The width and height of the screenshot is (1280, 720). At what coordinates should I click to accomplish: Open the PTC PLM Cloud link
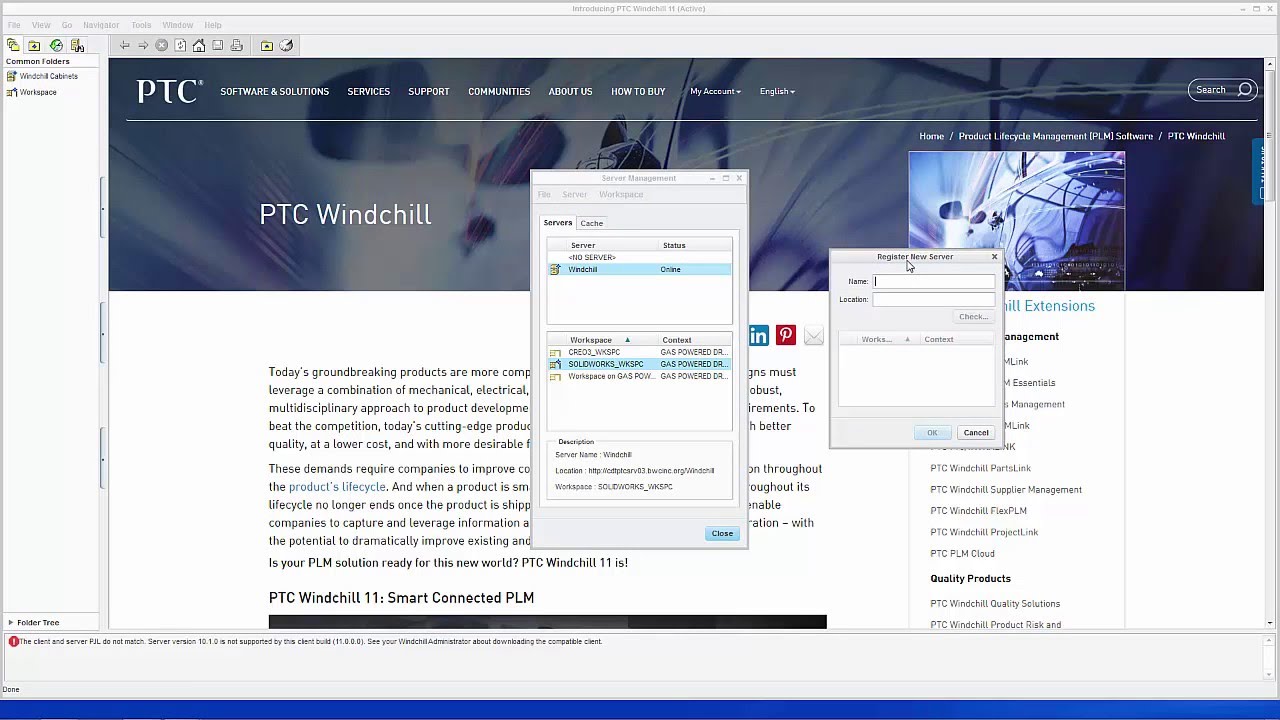pos(962,554)
